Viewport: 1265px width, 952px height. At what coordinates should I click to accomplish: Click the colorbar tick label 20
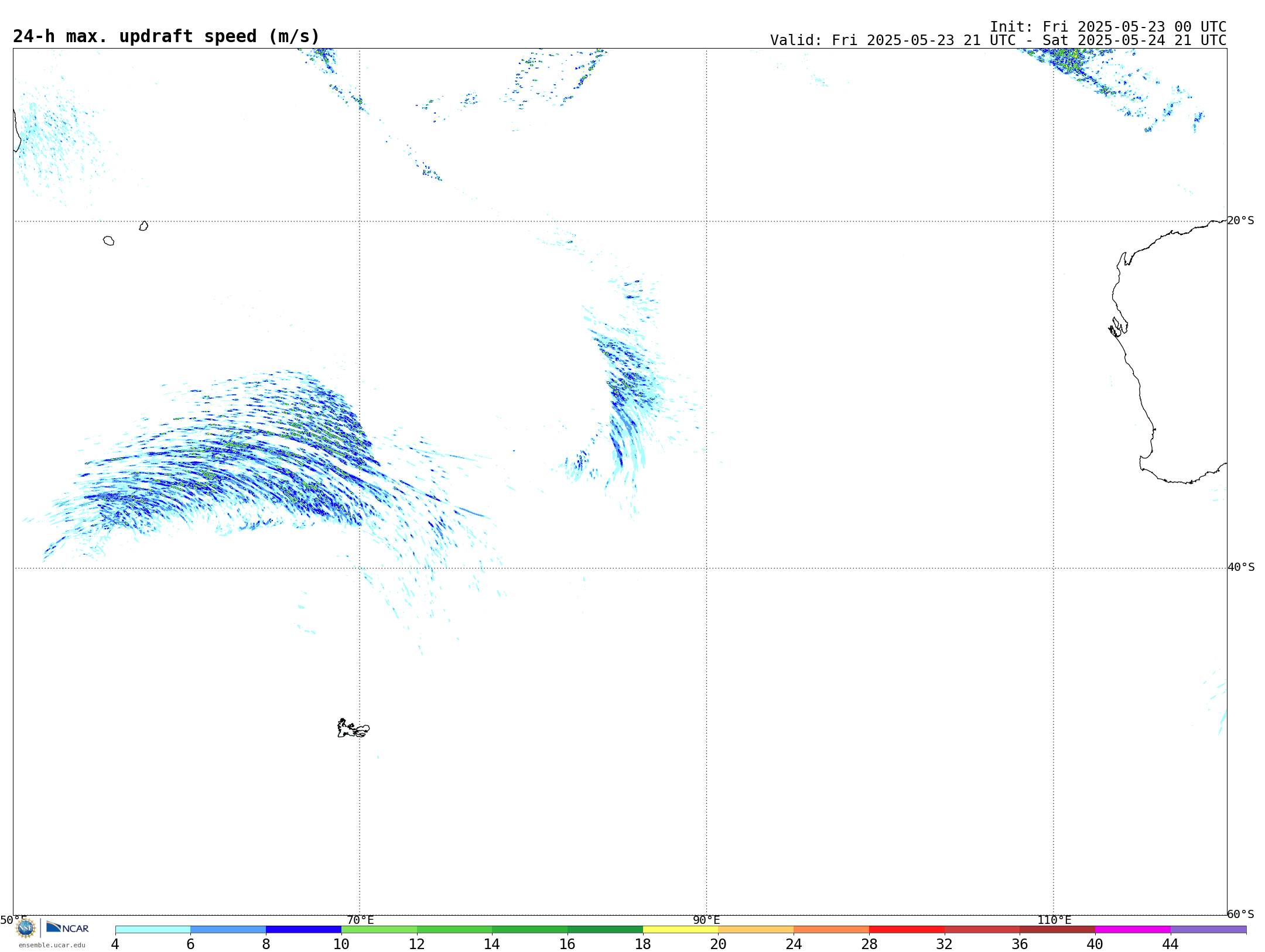pyautogui.click(x=719, y=944)
